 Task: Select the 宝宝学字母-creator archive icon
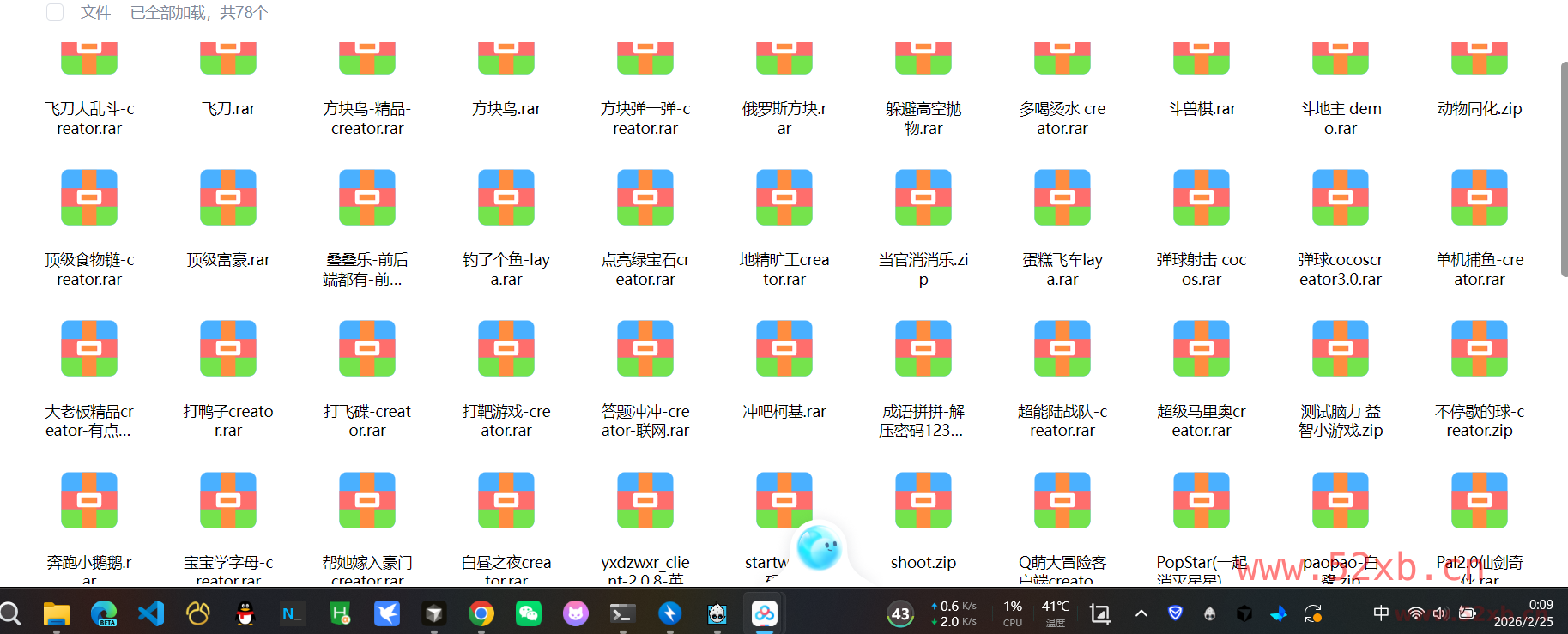coord(228,500)
